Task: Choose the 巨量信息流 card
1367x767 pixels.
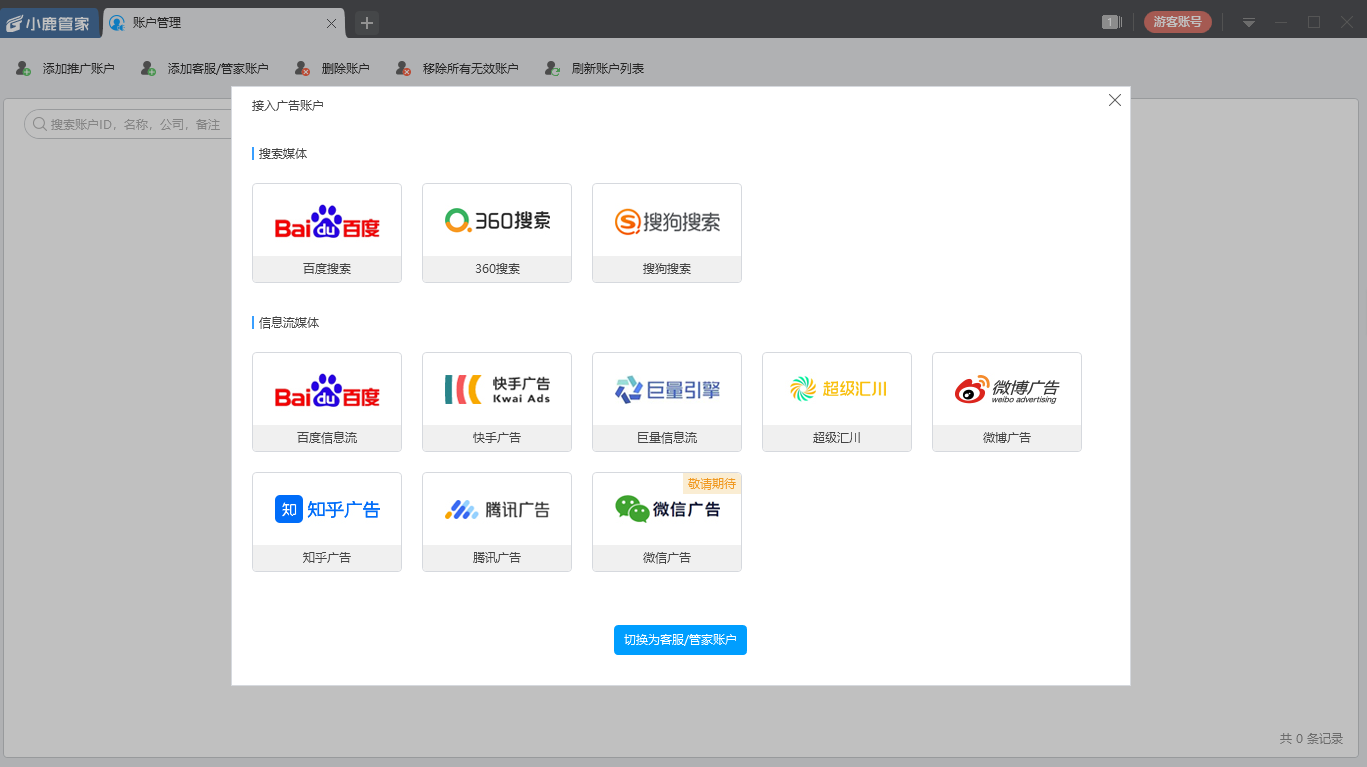Action: (667, 402)
